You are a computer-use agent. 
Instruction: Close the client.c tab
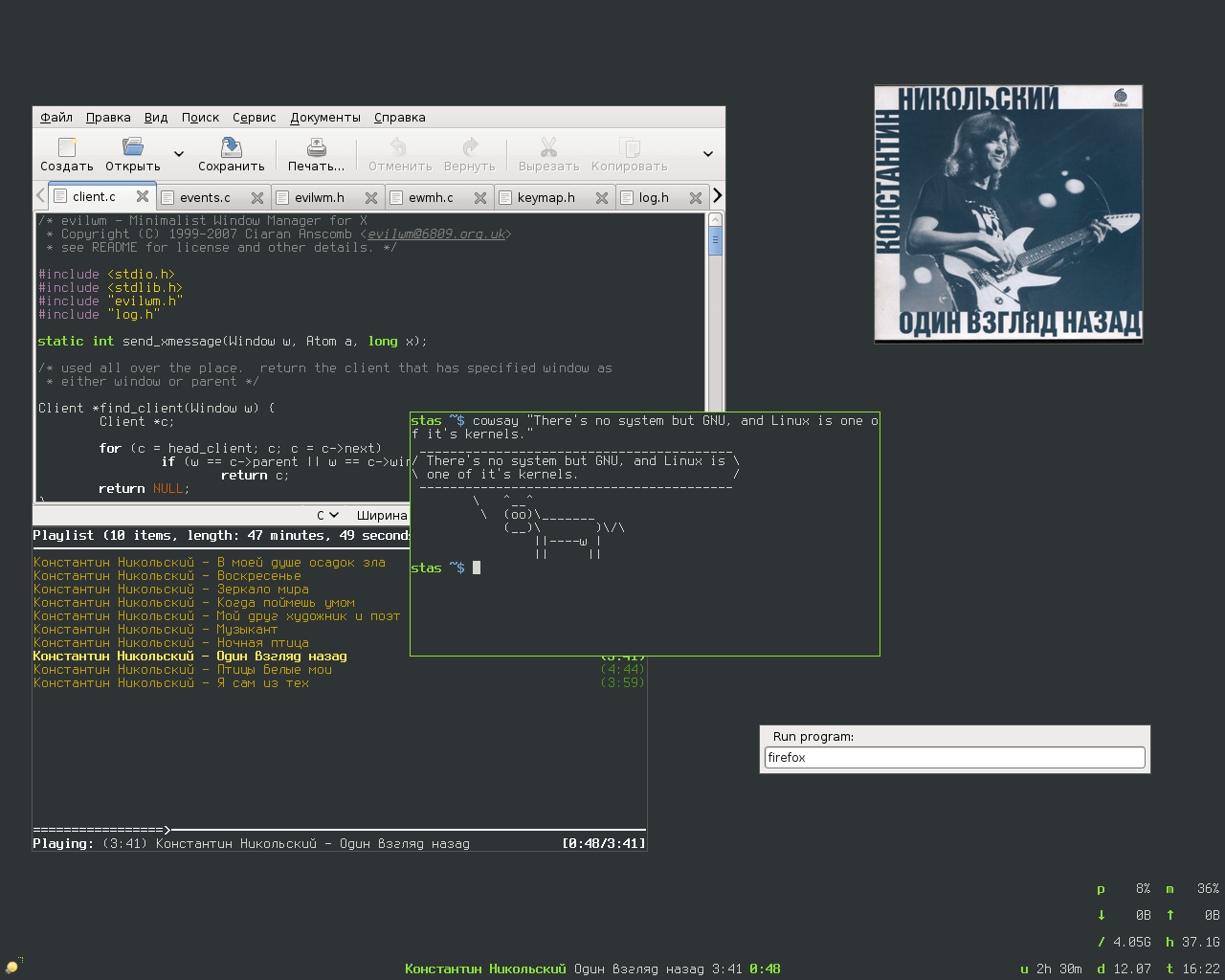pos(143,196)
